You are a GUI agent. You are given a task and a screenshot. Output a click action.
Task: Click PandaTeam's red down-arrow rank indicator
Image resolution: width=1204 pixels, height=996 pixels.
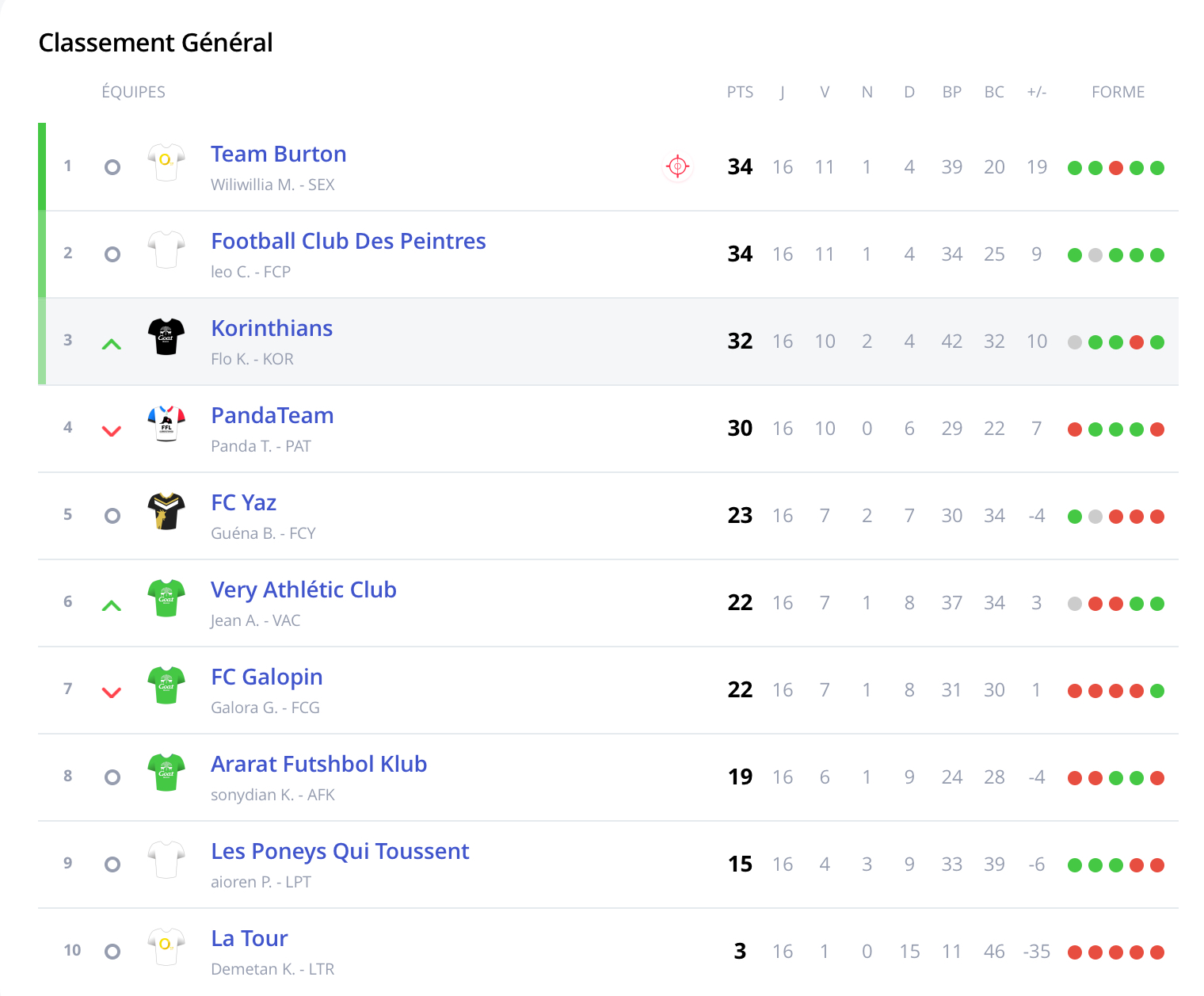112,431
